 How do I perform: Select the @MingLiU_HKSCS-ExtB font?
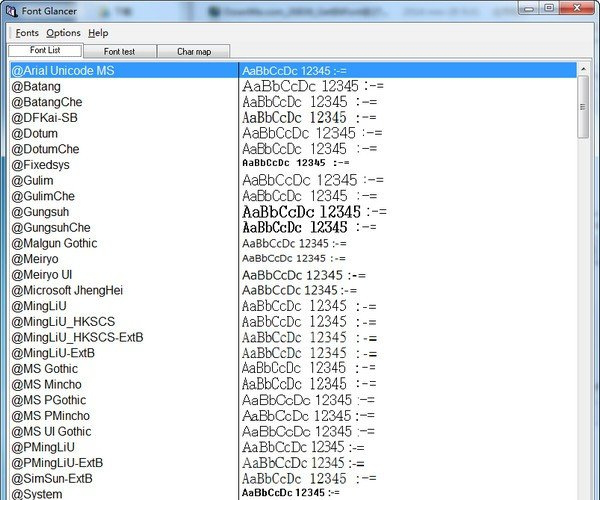coord(77,337)
